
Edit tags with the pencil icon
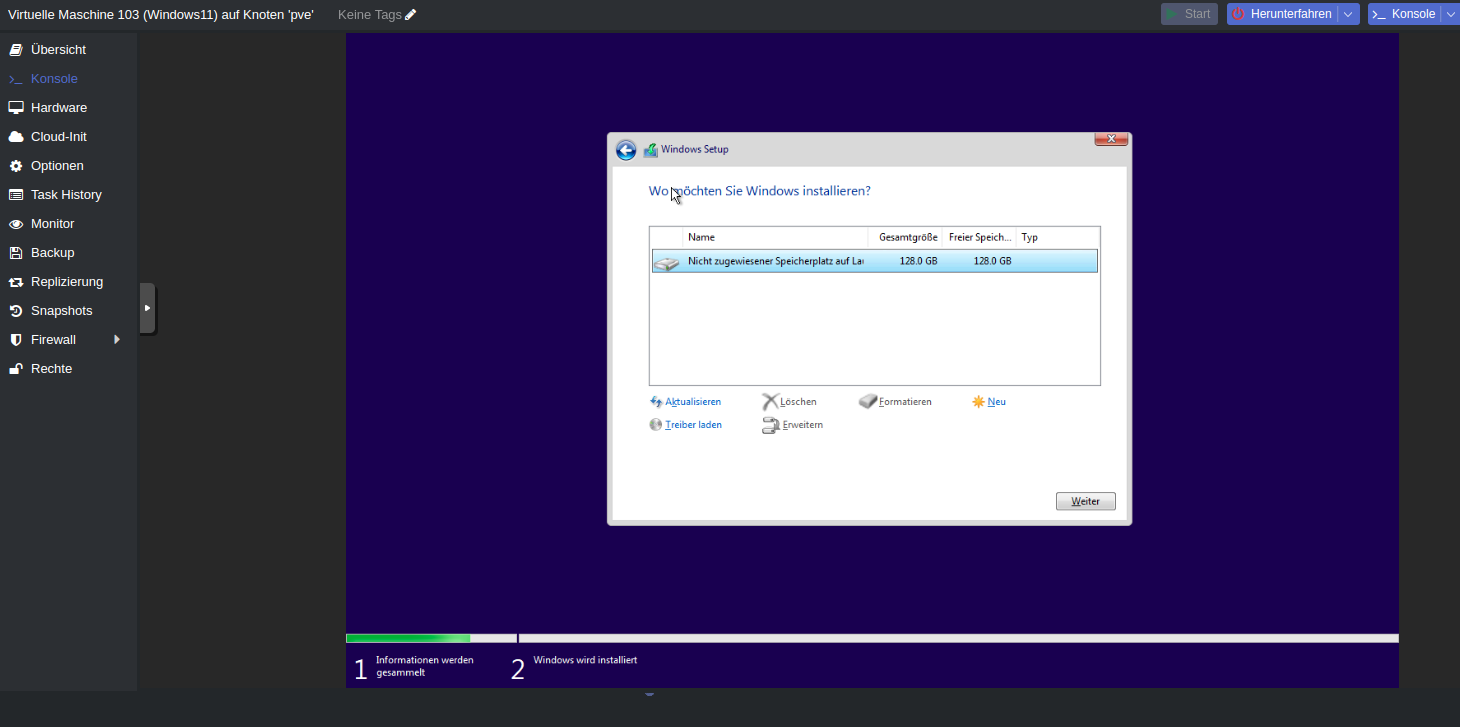point(410,14)
